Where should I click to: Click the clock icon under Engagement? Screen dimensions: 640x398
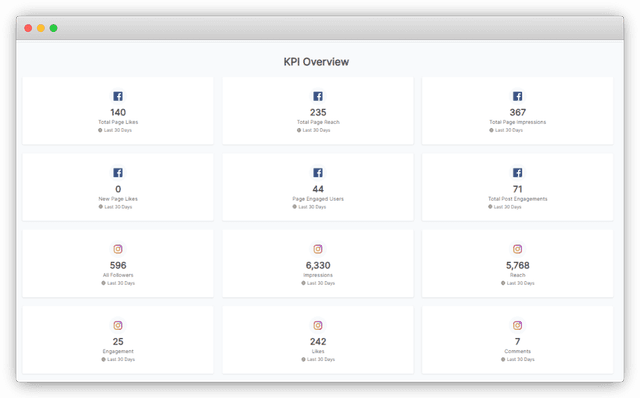point(103,359)
